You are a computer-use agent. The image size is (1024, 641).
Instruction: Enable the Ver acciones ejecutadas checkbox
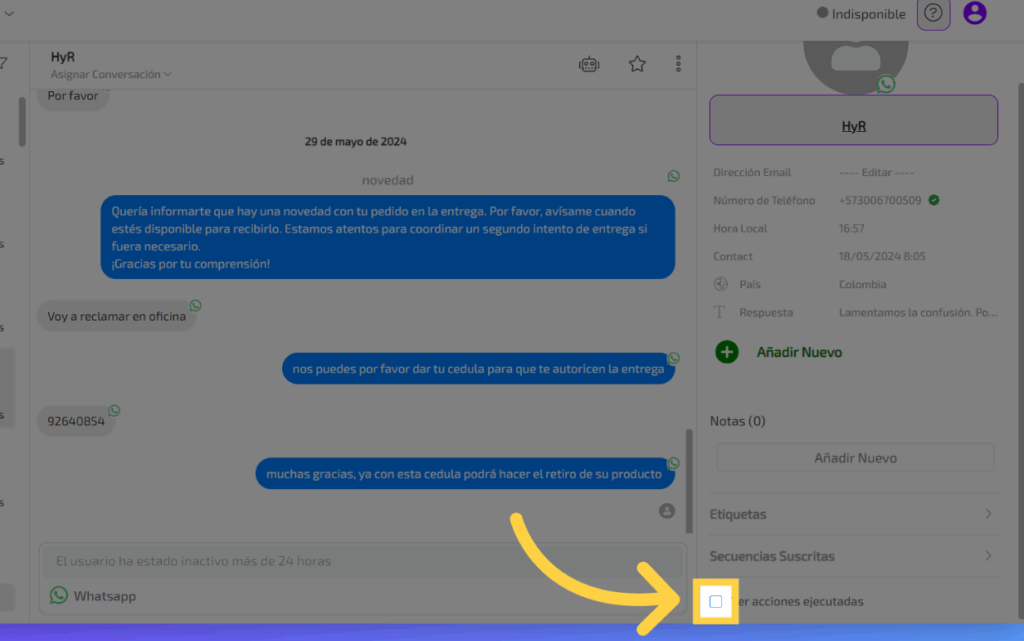[716, 601]
